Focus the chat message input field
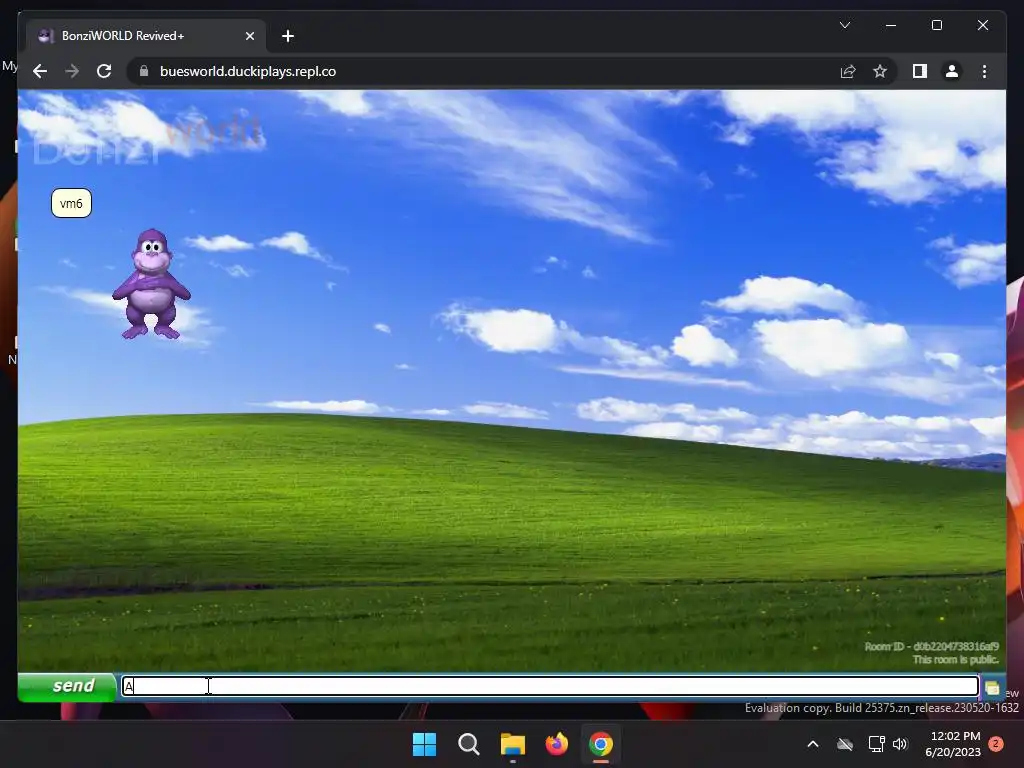The height and width of the screenshot is (768, 1024). point(550,686)
